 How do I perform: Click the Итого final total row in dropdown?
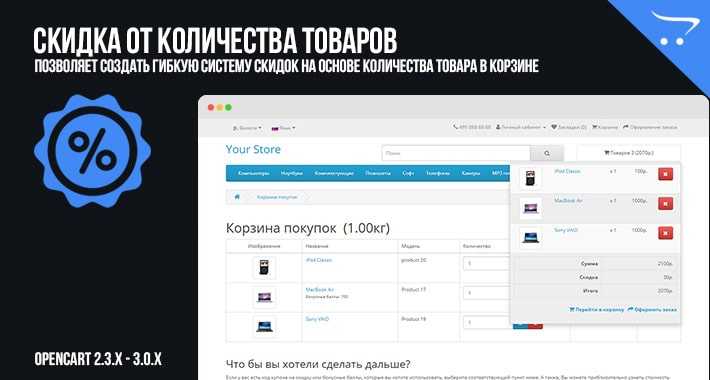coord(595,291)
